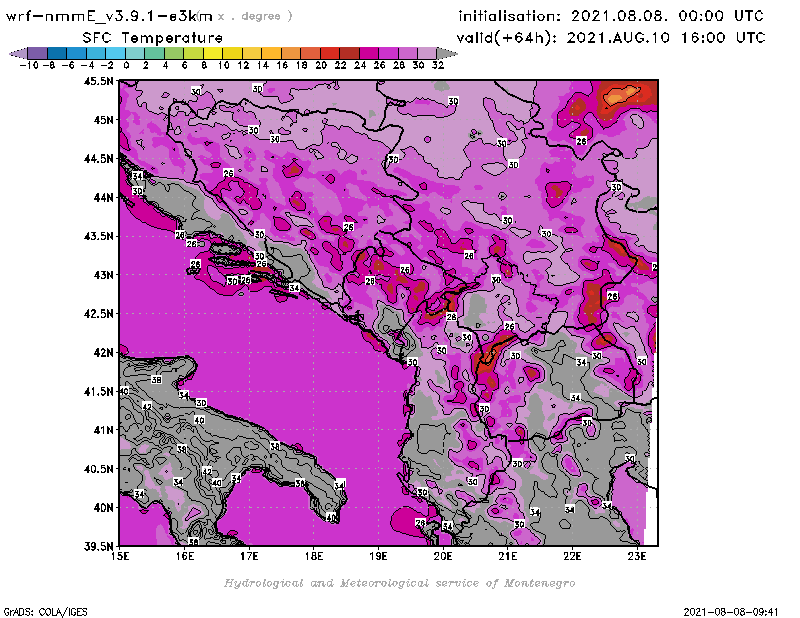Click the '18E' longitude label
The image size is (800, 618).
coord(314,556)
